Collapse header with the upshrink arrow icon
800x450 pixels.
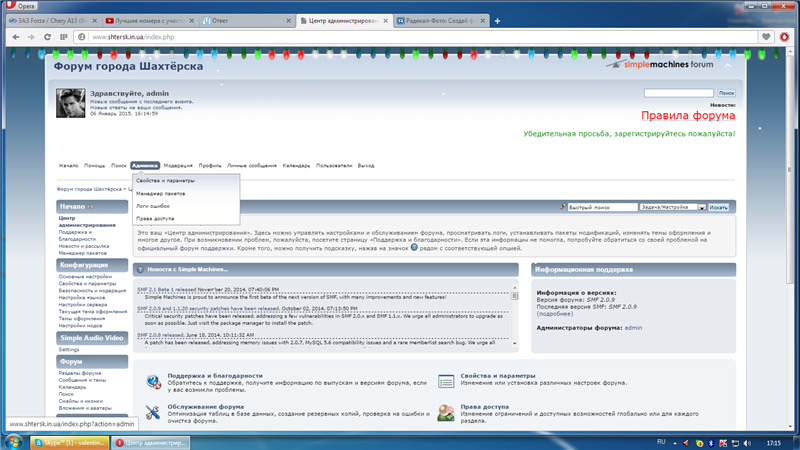[728, 65]
